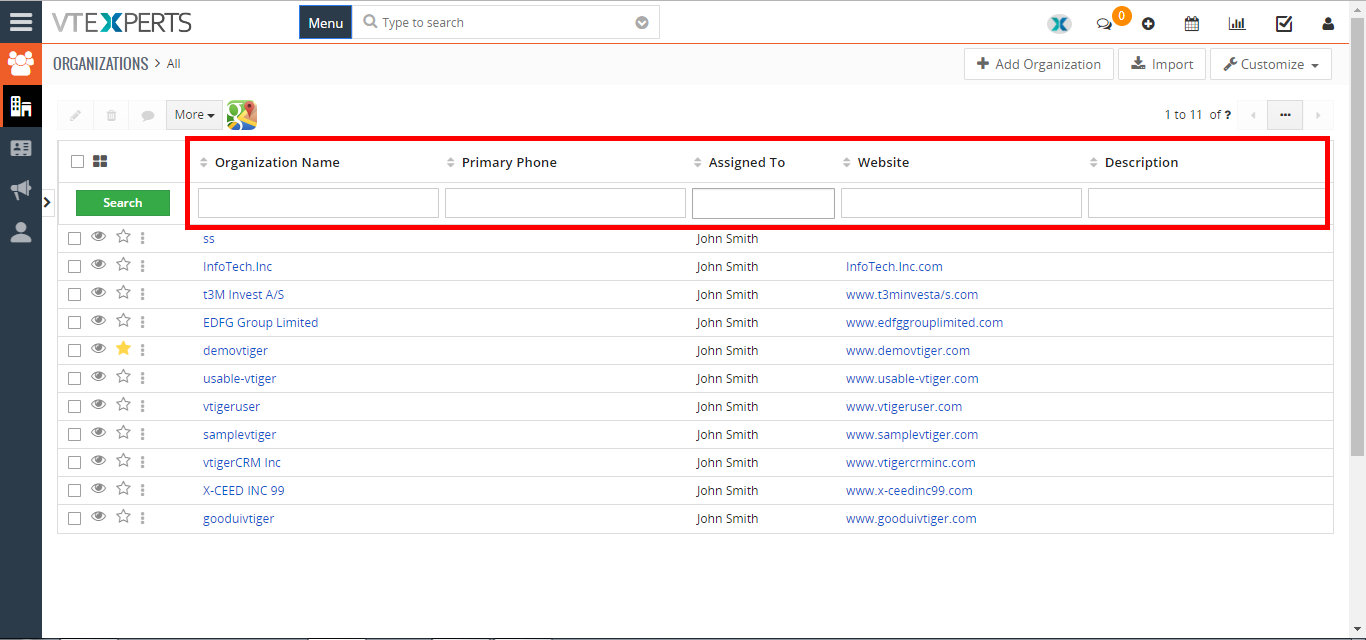Open the hamburger menu at top left
The height and width of the screenshot is (640, 1366).
pyautogui.click(x=21, y=22)
